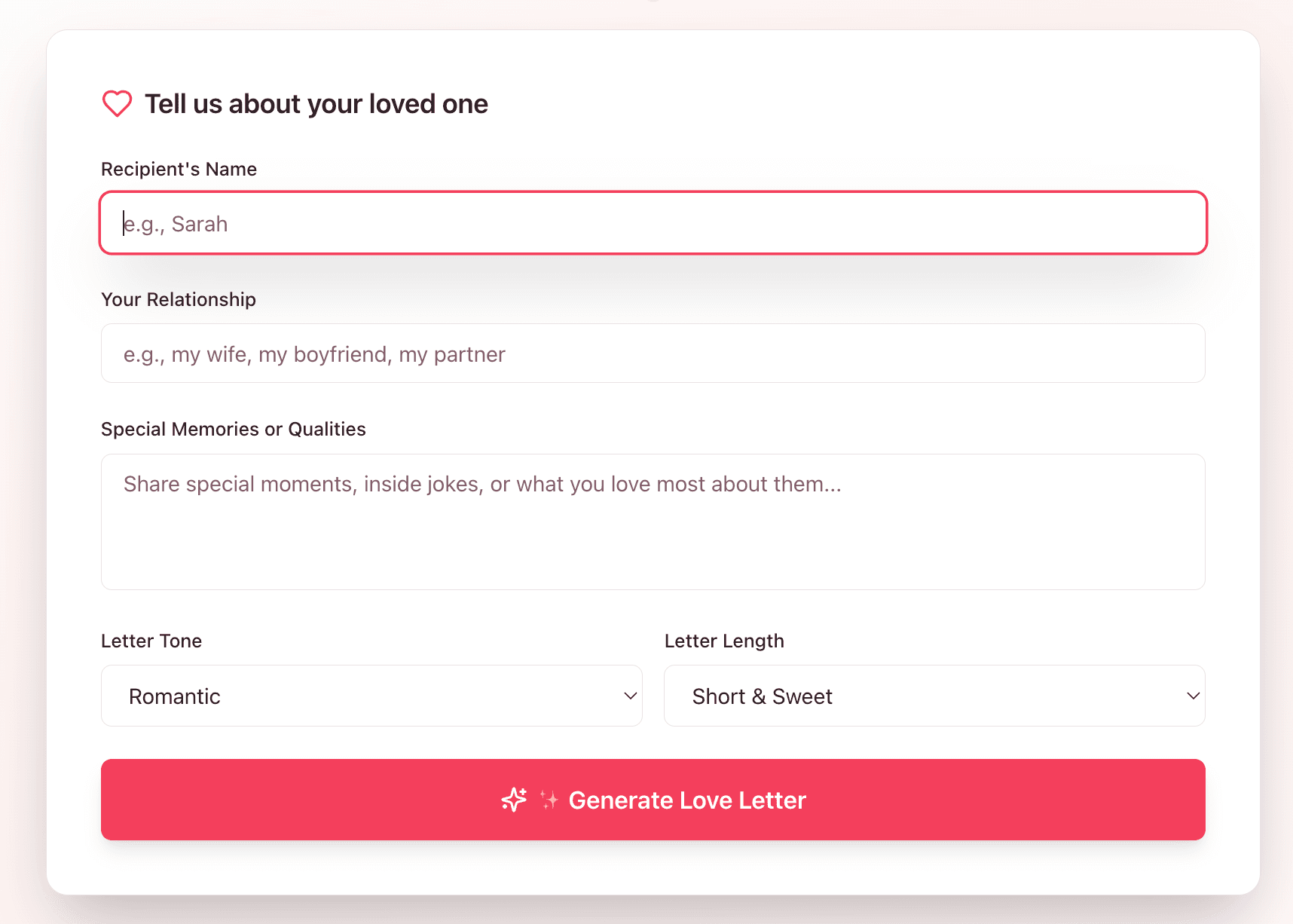The width and height of the screenshot is (1293, 924).
Task: Click the Recipient's Name label
Action: click(x=179, y=169)
